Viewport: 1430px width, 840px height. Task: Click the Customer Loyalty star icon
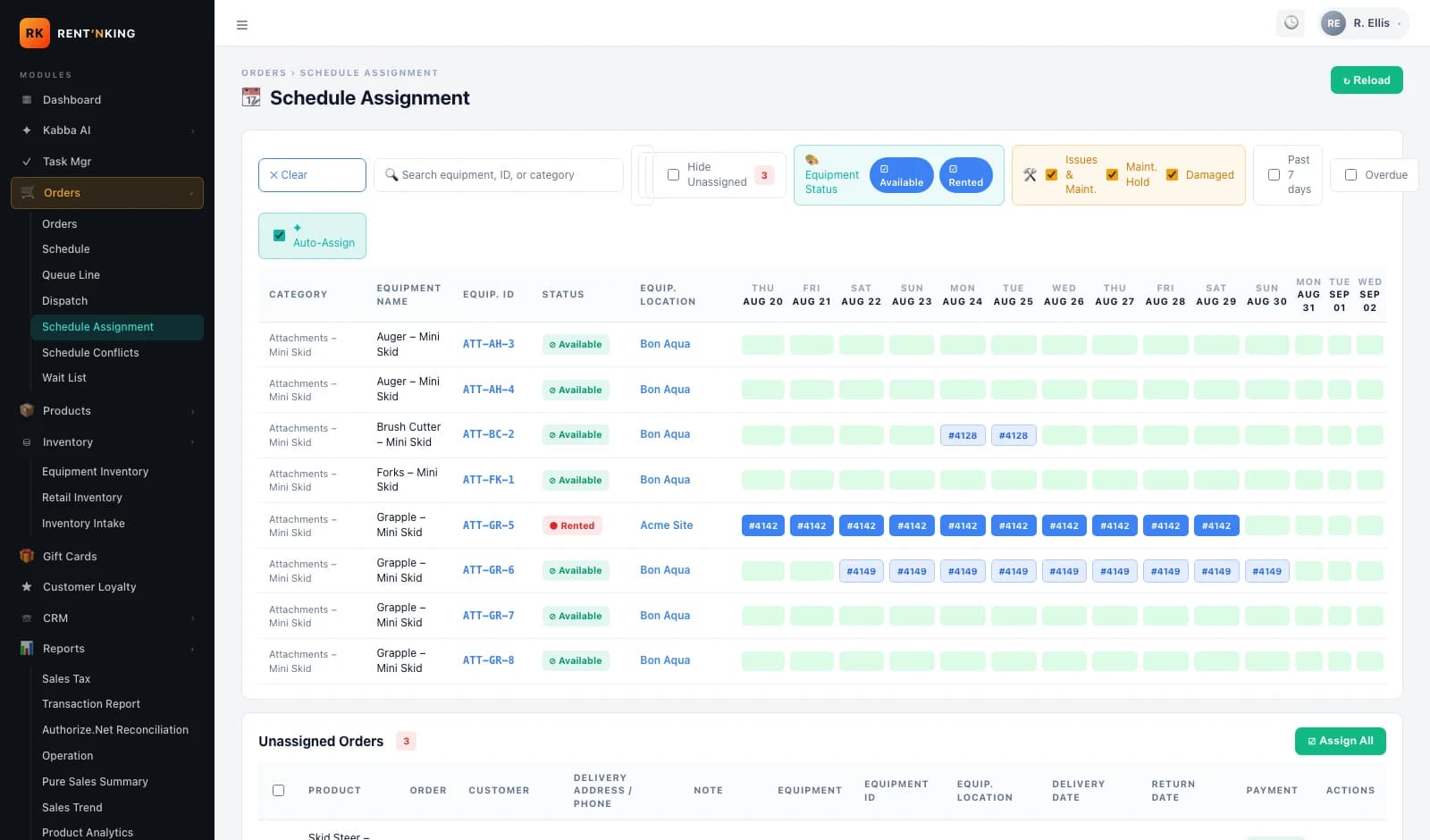pos(27,587)
